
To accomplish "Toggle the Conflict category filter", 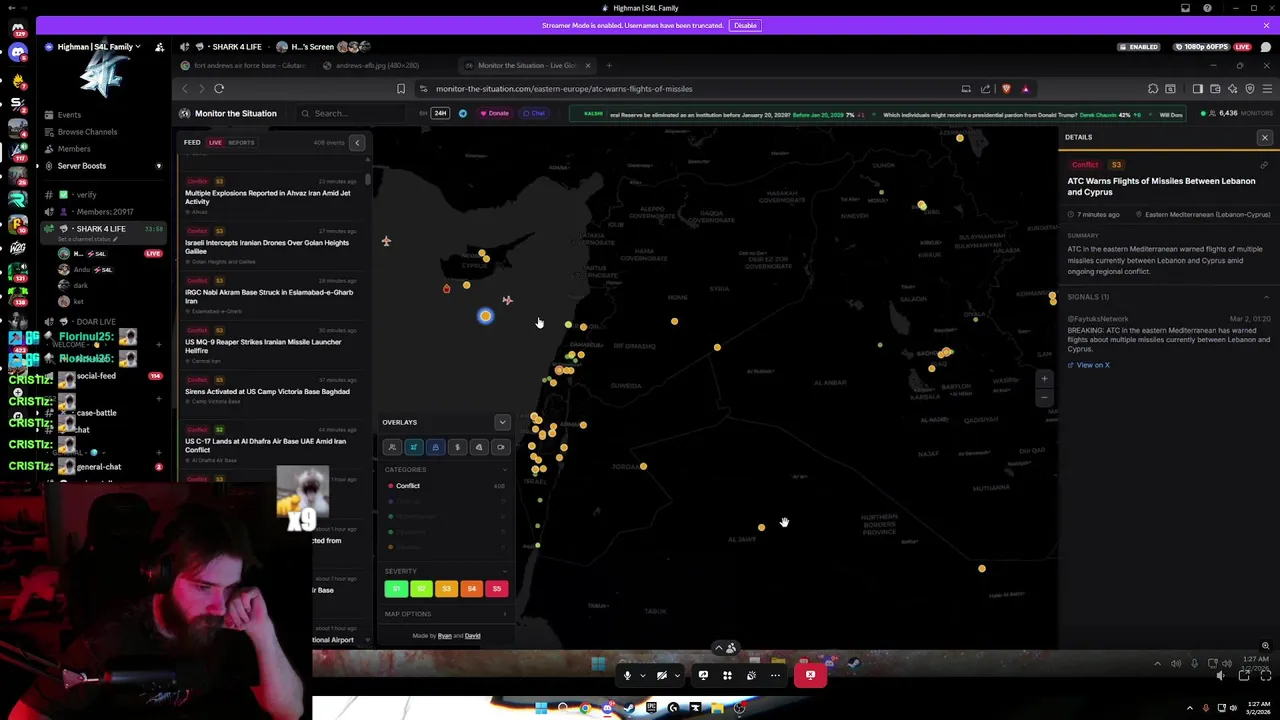I will (446, 486).
